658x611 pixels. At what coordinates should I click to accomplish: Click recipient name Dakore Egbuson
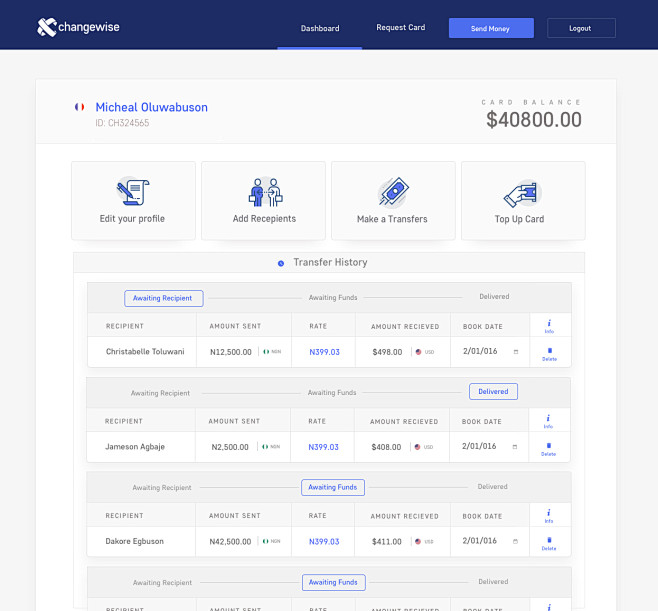pyautogui.click(x=134, y=541)
